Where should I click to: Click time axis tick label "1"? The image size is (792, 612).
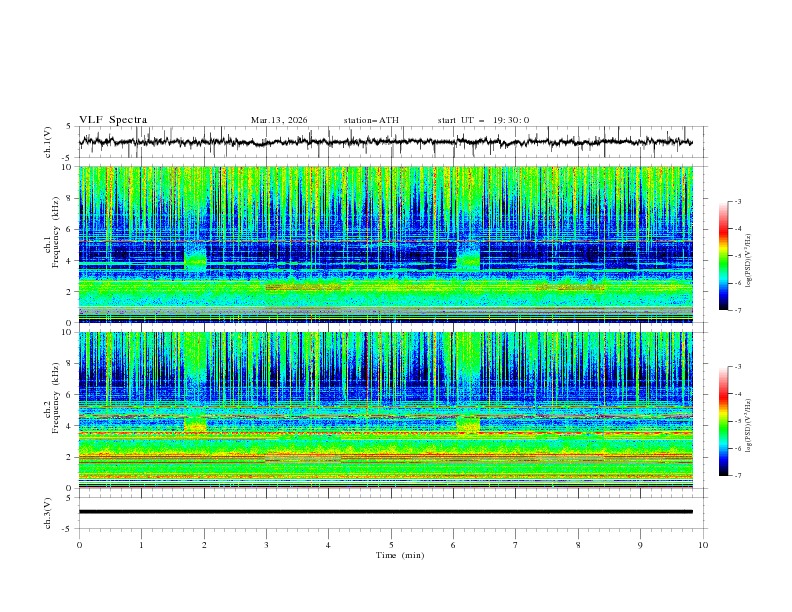click(141, 545)
